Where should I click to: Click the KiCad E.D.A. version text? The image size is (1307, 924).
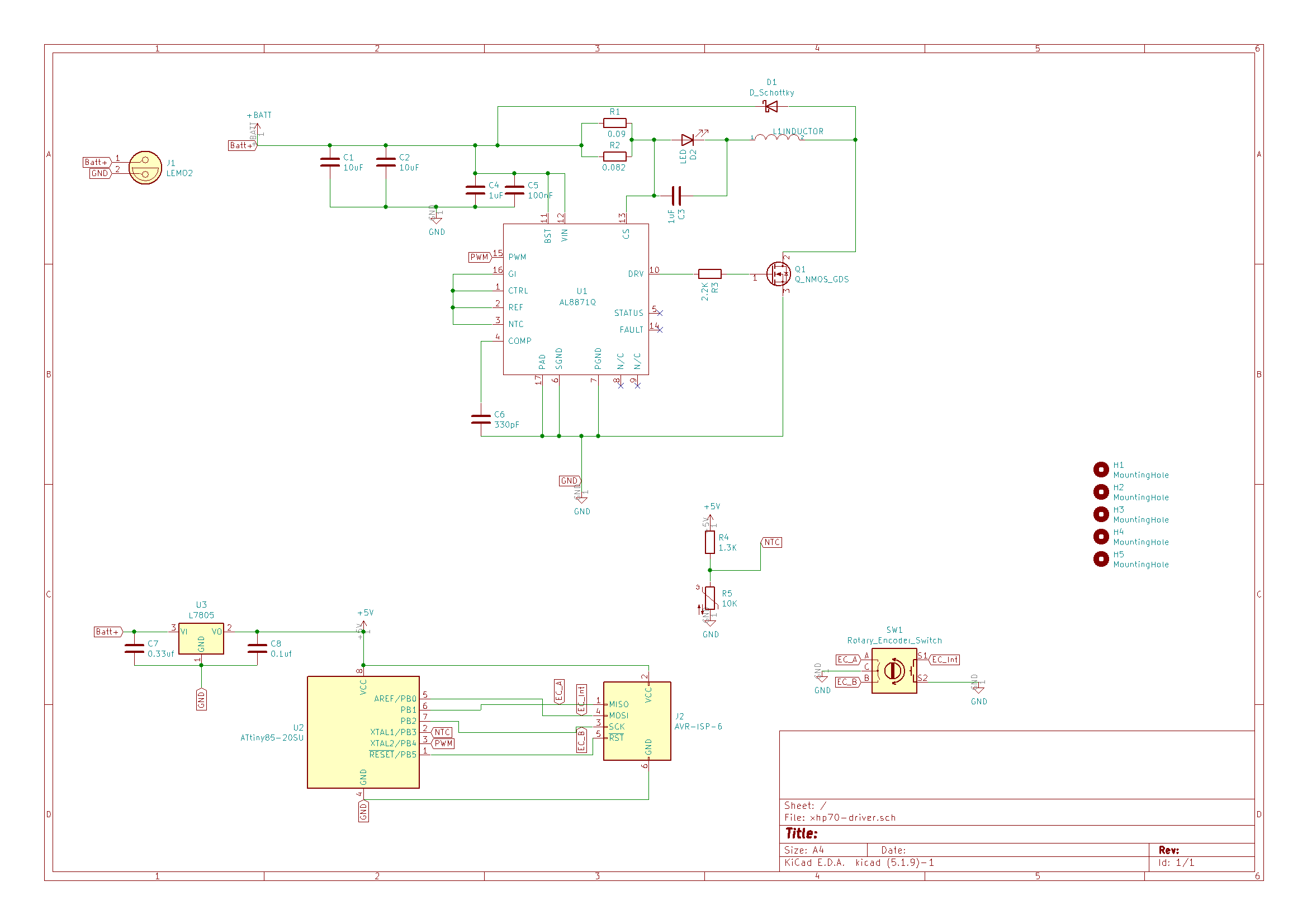click(x=859, y=863)
